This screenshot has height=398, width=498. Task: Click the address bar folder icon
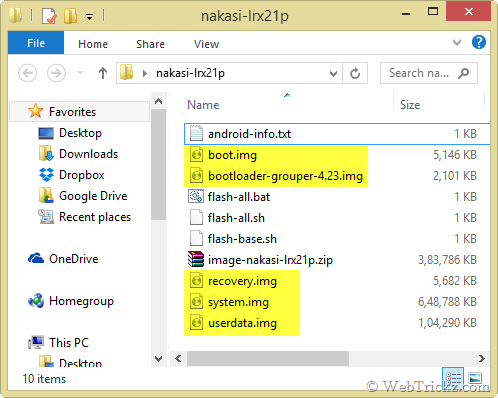click(x=127, y=73)
